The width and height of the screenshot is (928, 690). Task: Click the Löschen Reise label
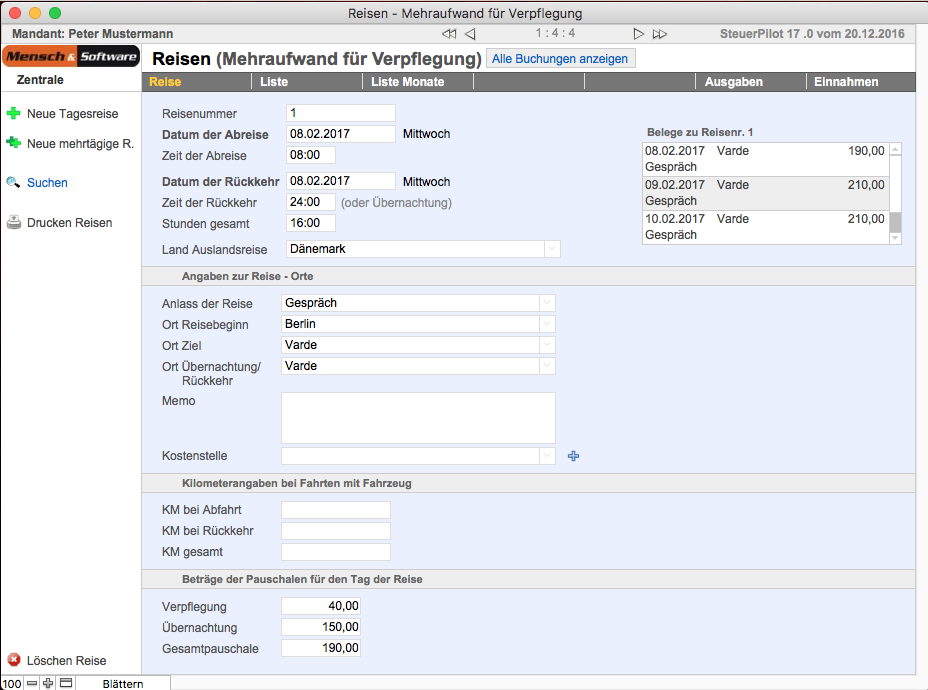click(67, 660)
